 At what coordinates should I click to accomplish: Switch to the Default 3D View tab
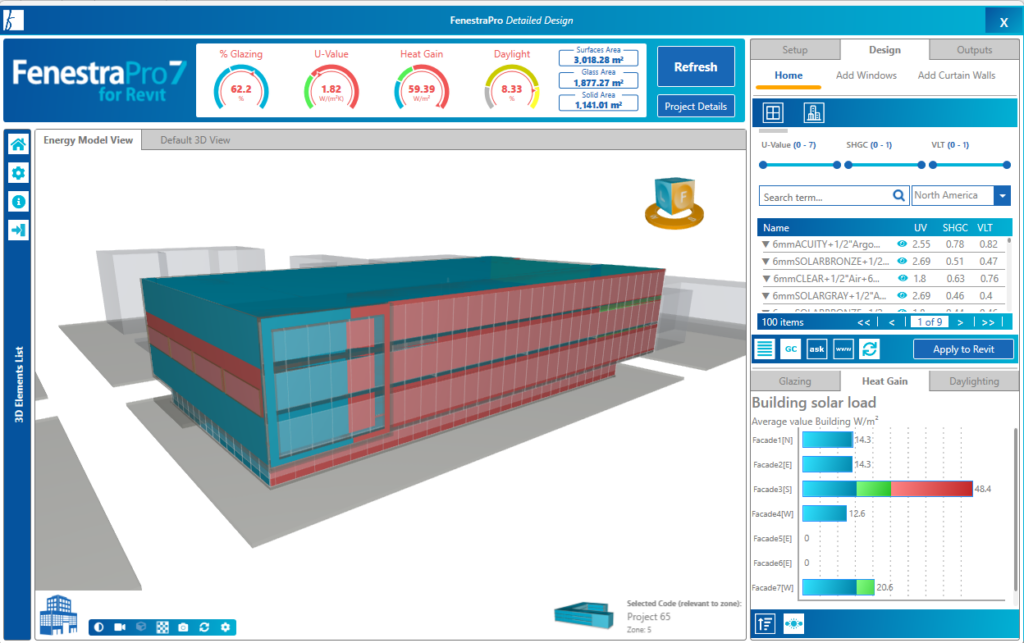click(195, 140)
